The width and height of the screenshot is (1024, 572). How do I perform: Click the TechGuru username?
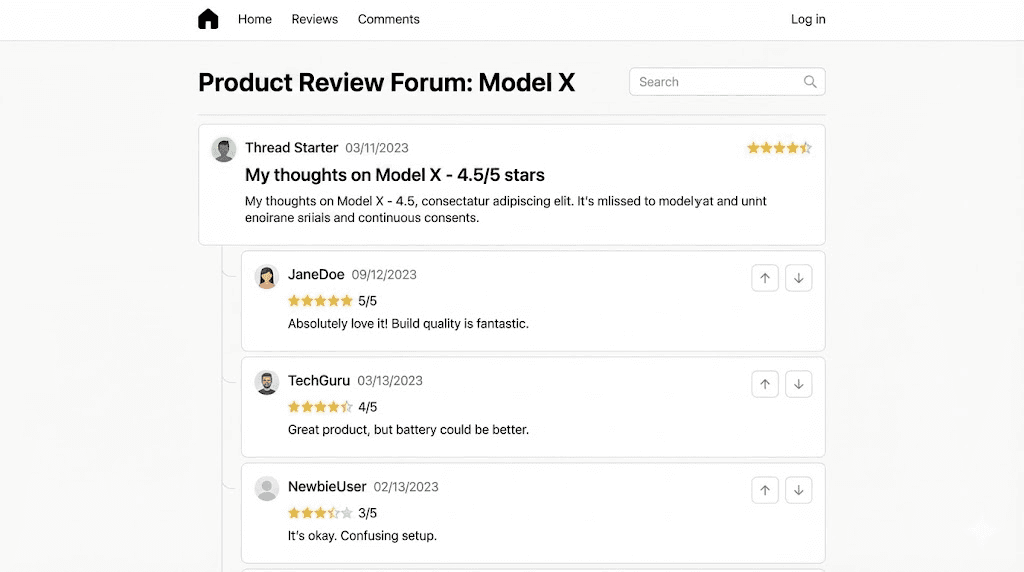[x=319, y=381]
